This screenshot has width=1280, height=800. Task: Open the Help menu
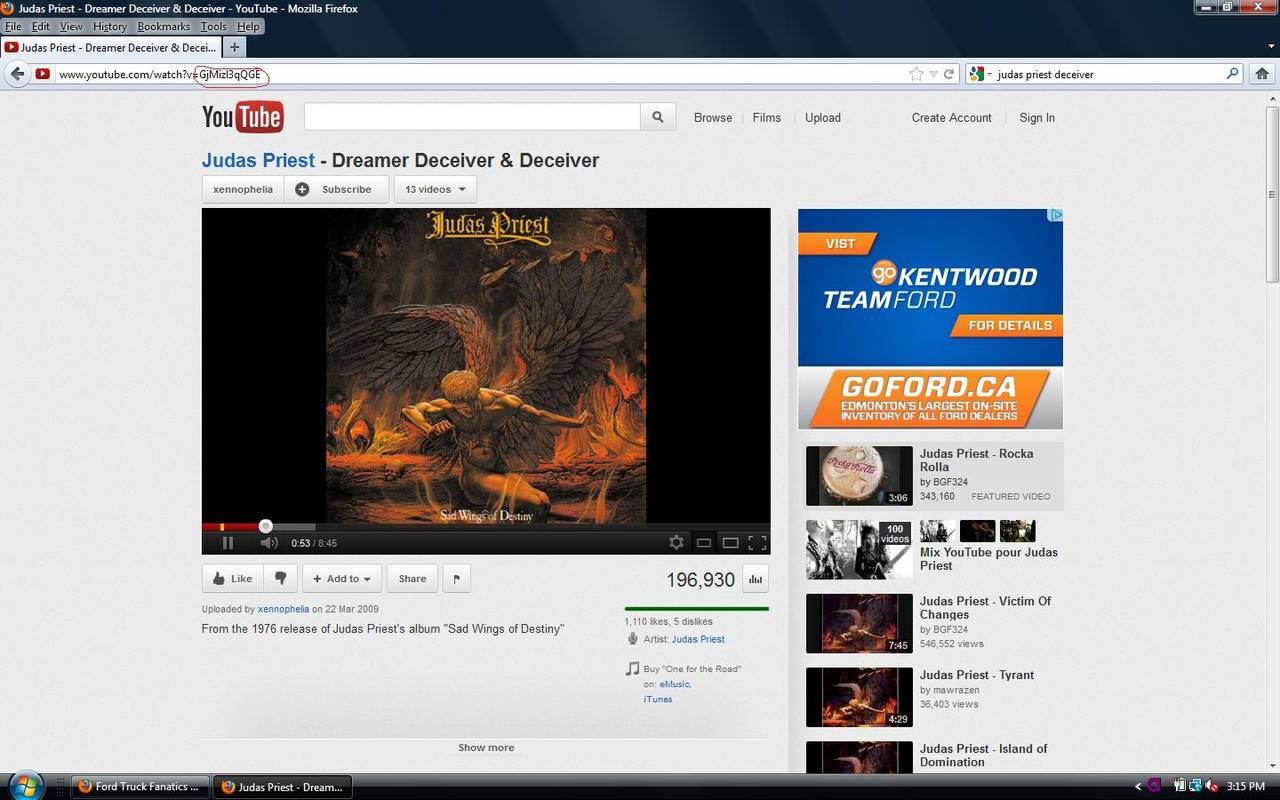pyautogui.click(x=249, y=27)
